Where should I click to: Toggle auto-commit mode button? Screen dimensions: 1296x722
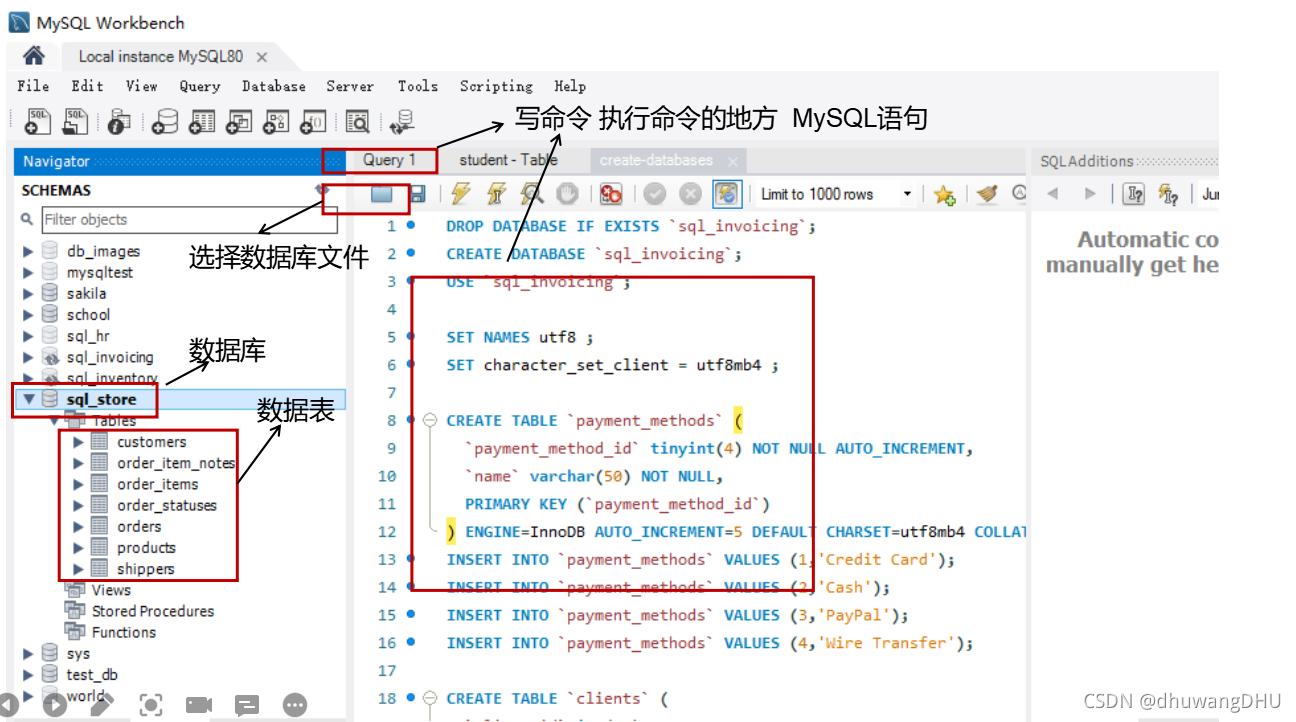tap(727, 194)
